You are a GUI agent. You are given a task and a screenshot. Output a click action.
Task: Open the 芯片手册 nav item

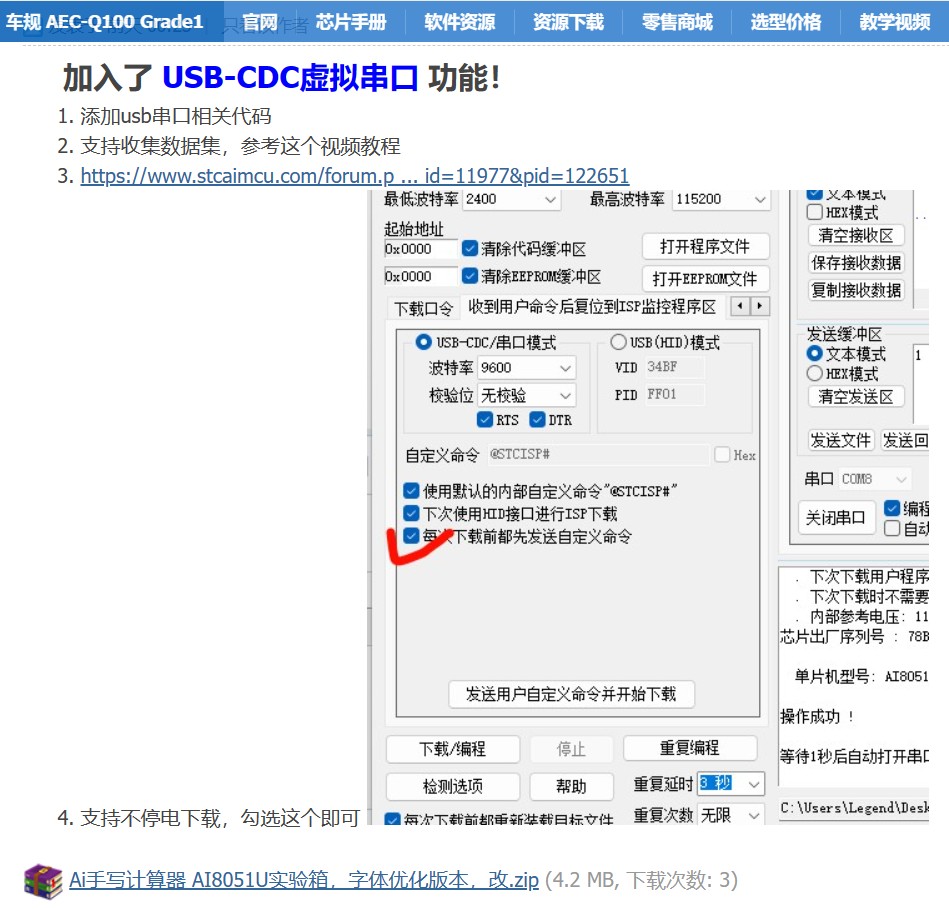[x=351, y=22]
